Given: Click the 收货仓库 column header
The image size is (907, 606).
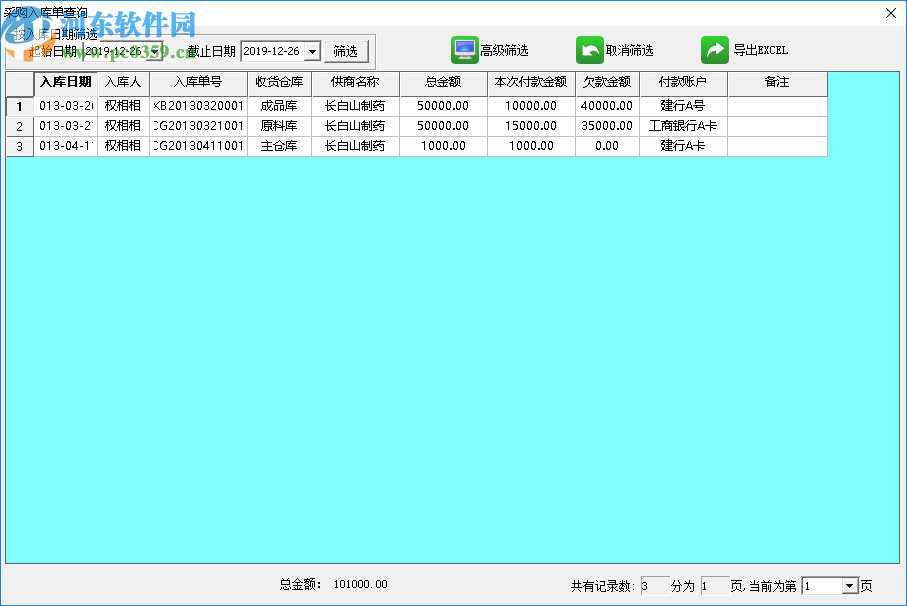Looking at the screenshot, I should pyautogui.click(x=279, y=83).
